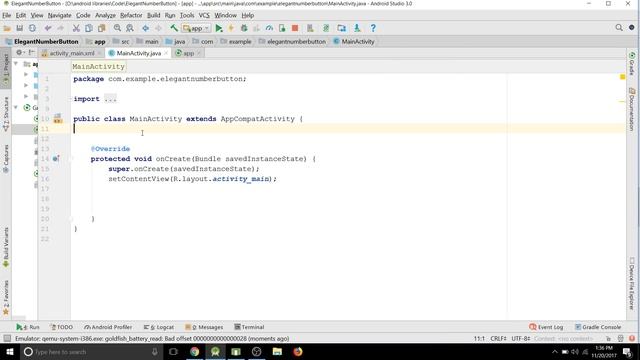Open the Navigate menu
Viewport: 640px width, 360px height.
(x=60, y=15)
